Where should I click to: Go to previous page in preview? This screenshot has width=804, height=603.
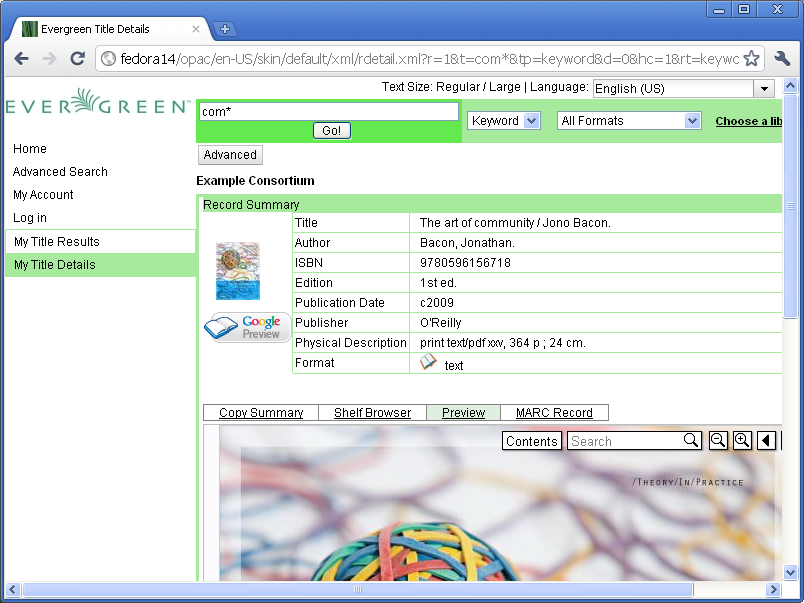coord(767,441)
